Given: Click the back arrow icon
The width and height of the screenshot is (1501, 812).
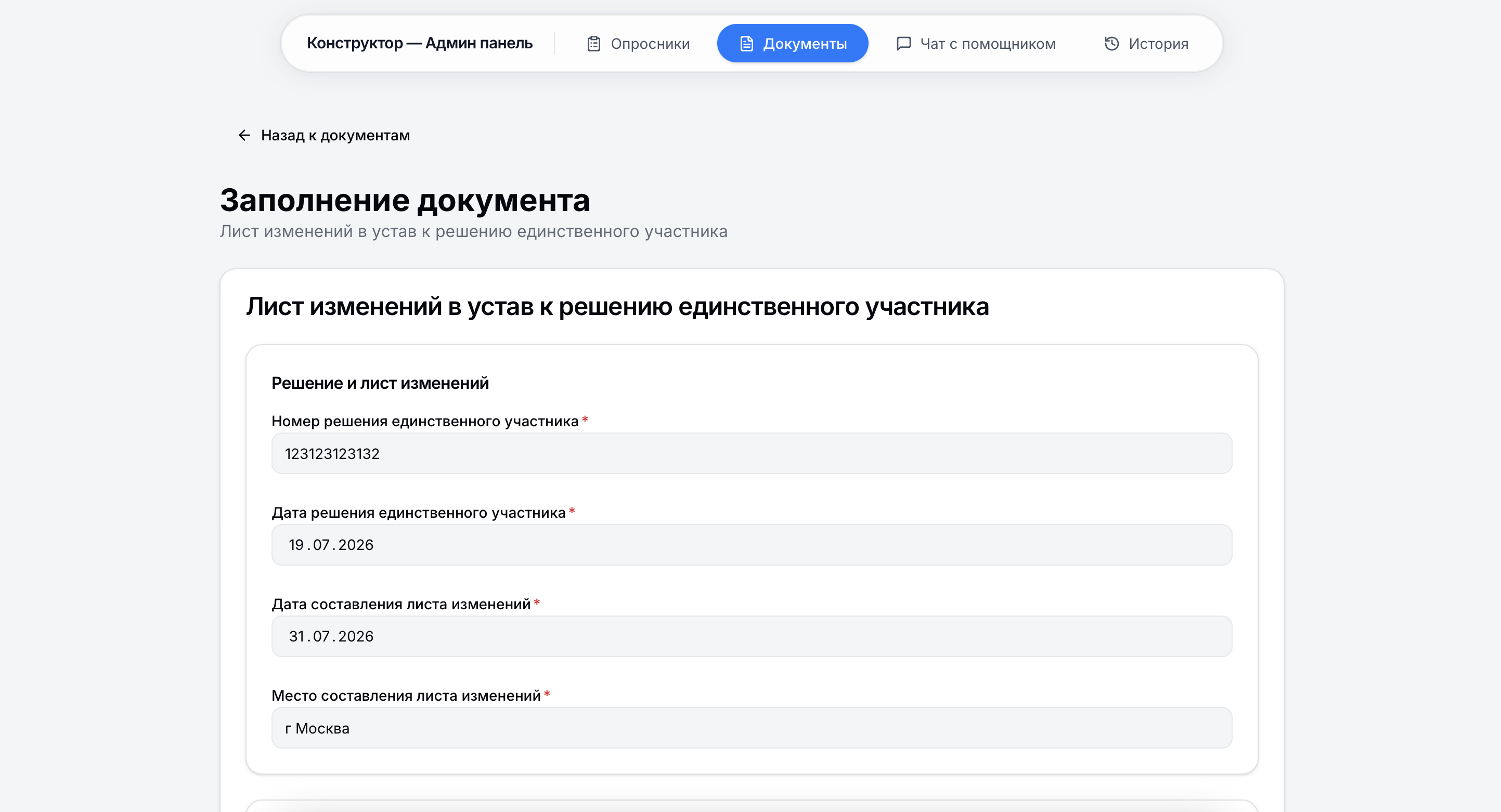Looking at the screenshot, I should coord(244,135).
